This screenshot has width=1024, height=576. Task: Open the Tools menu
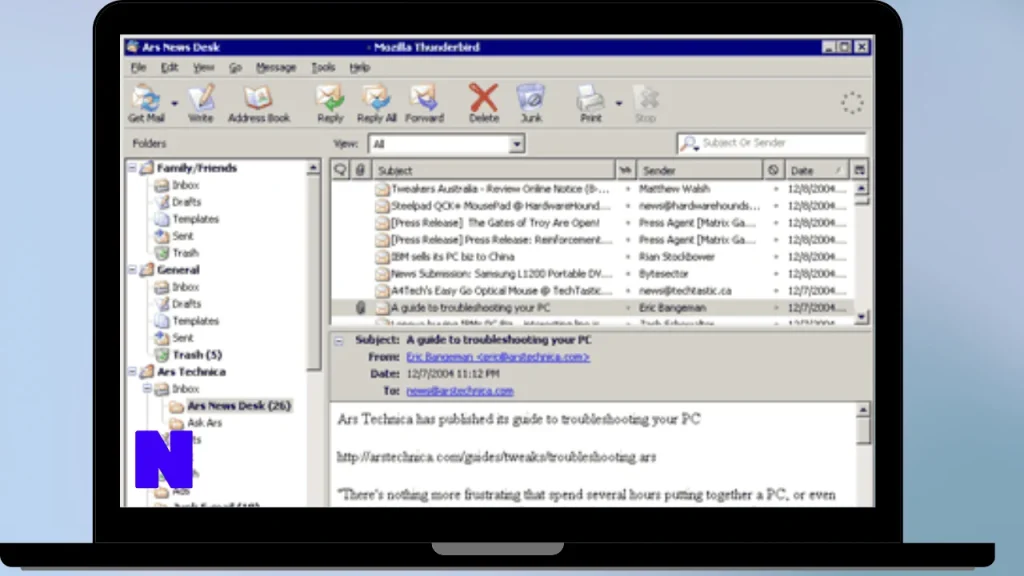[x=323, y=67]
